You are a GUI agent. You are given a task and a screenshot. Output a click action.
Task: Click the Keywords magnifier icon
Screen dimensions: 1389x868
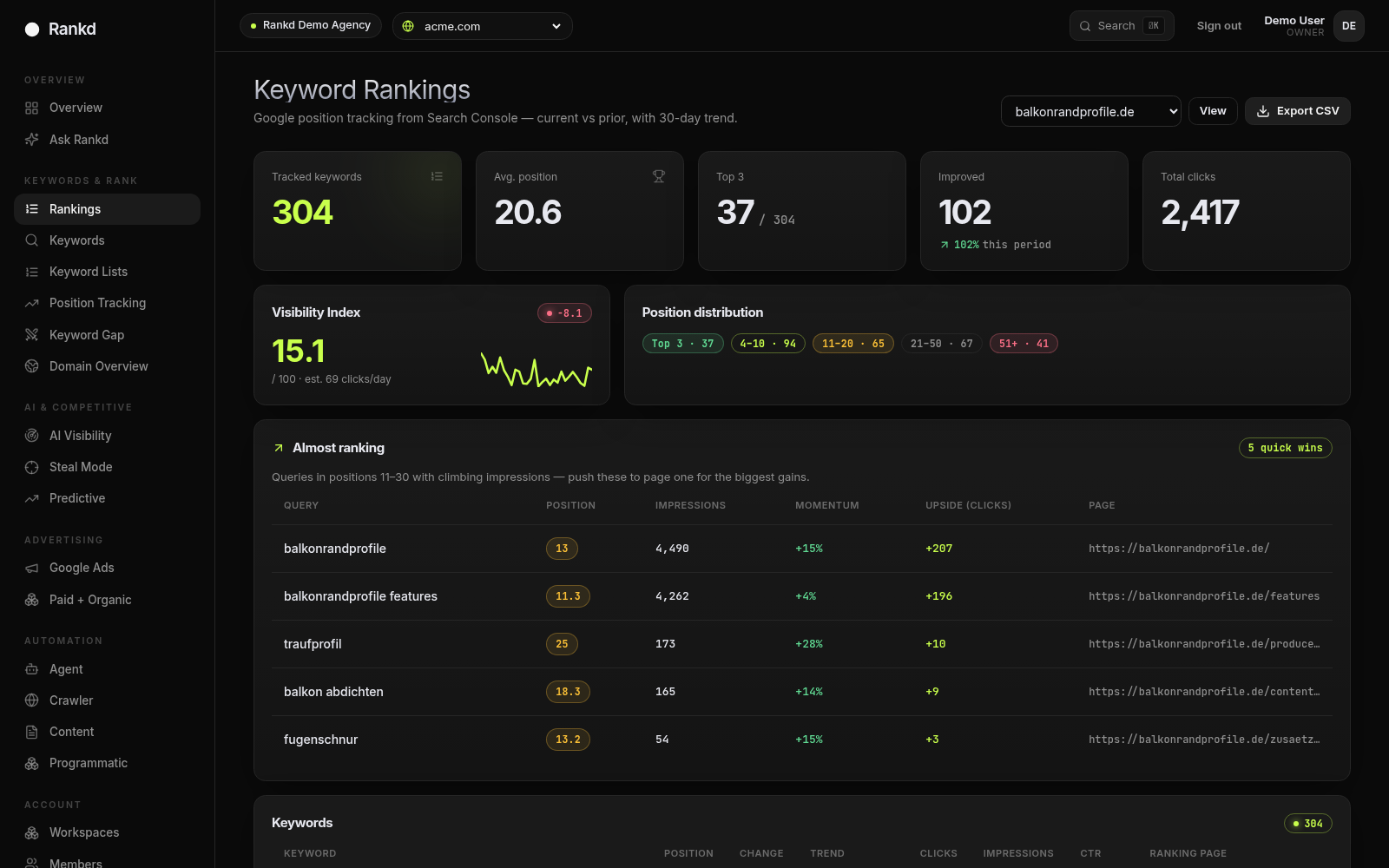(32, 240)
